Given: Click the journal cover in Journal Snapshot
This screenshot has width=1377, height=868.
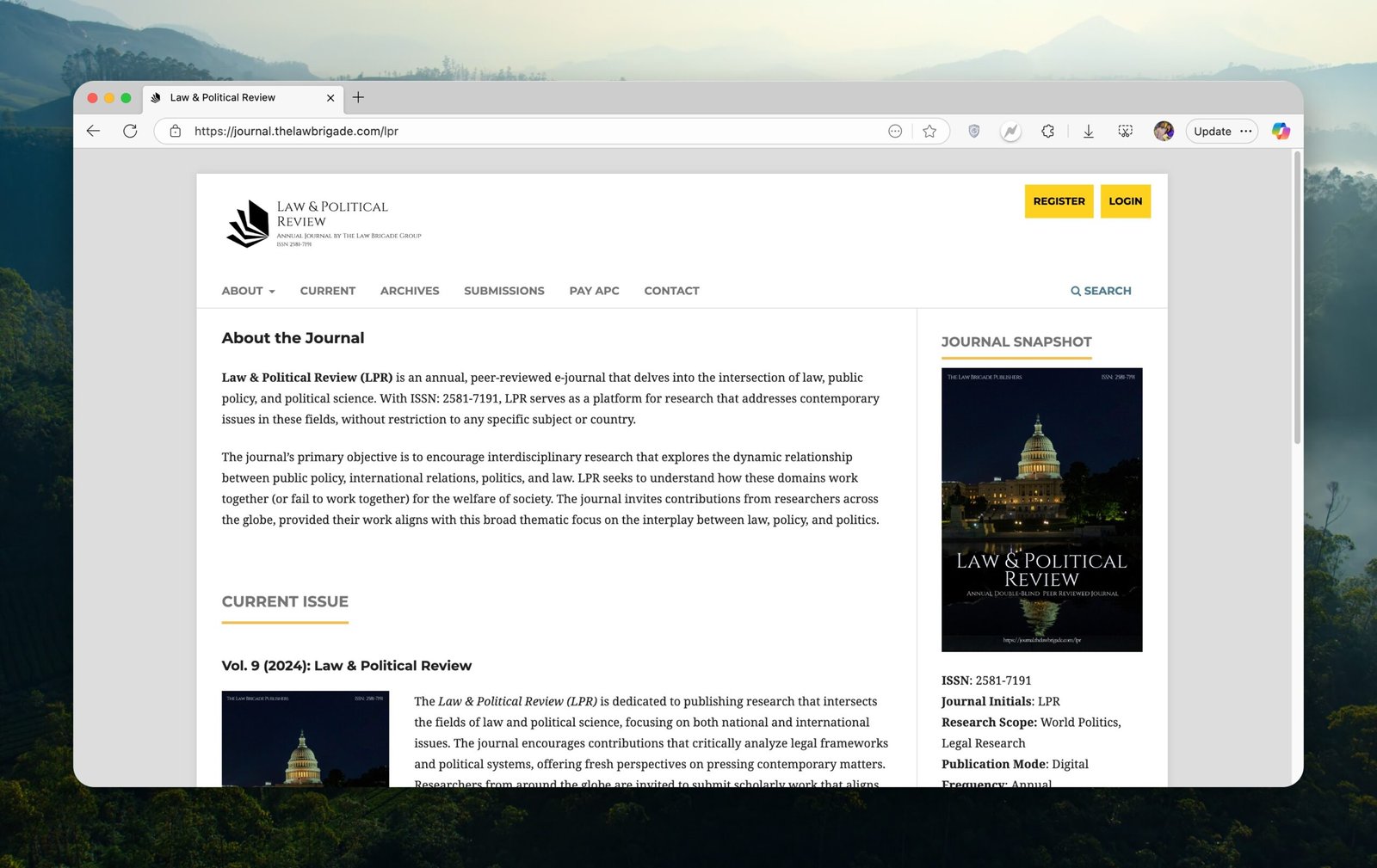Looking at the screenshot, I should coord(1041,509).
